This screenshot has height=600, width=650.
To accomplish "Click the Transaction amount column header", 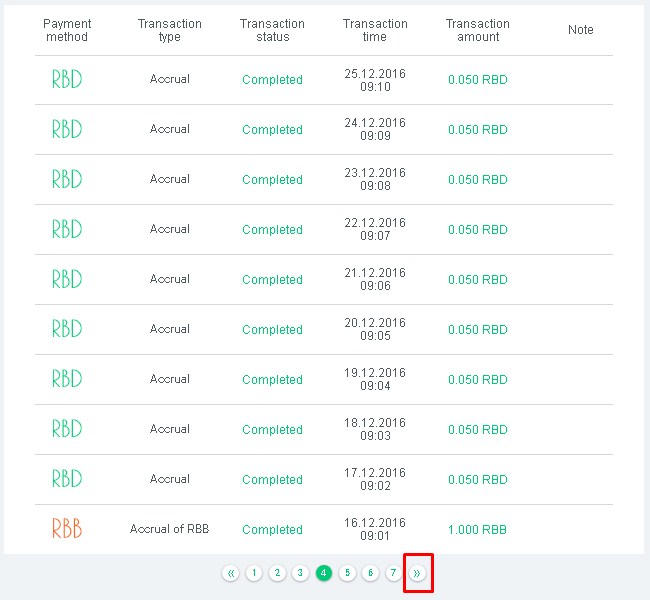I will 477,30.
